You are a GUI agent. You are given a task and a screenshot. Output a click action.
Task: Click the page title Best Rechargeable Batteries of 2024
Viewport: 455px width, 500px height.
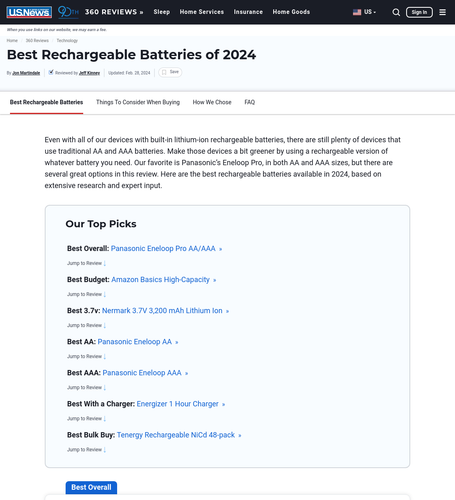(132, 55)
